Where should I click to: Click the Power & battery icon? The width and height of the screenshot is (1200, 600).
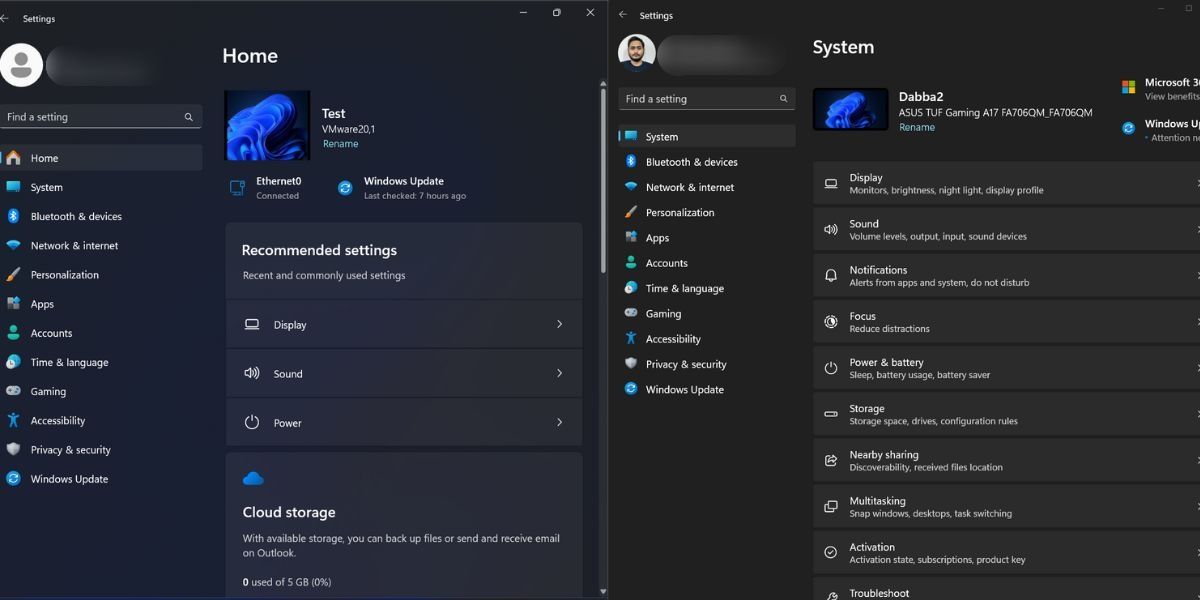[830, 368]
